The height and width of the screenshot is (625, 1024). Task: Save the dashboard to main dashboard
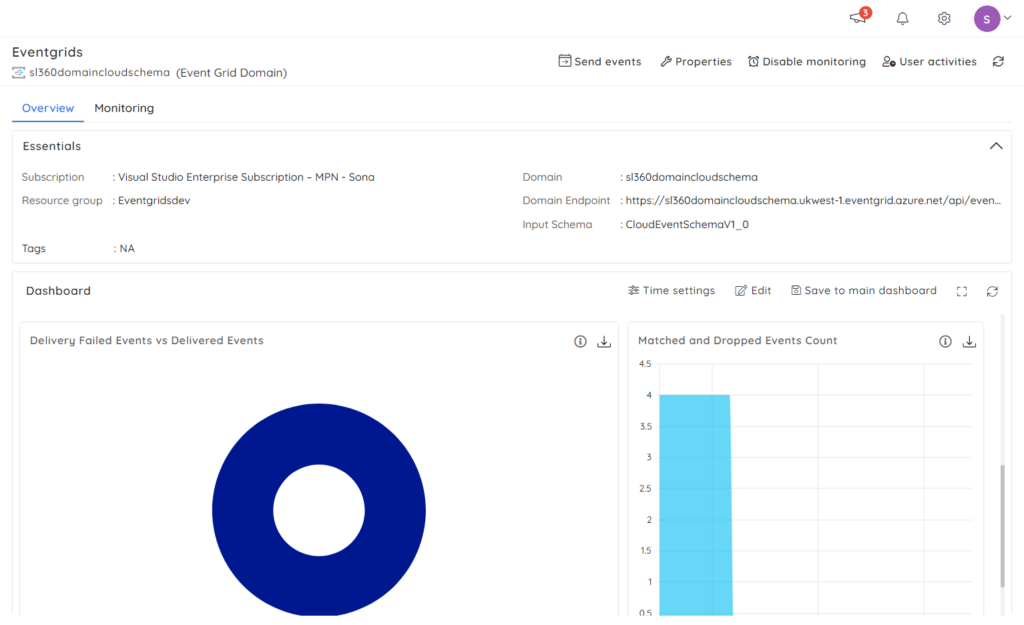(x=864, y=290)
